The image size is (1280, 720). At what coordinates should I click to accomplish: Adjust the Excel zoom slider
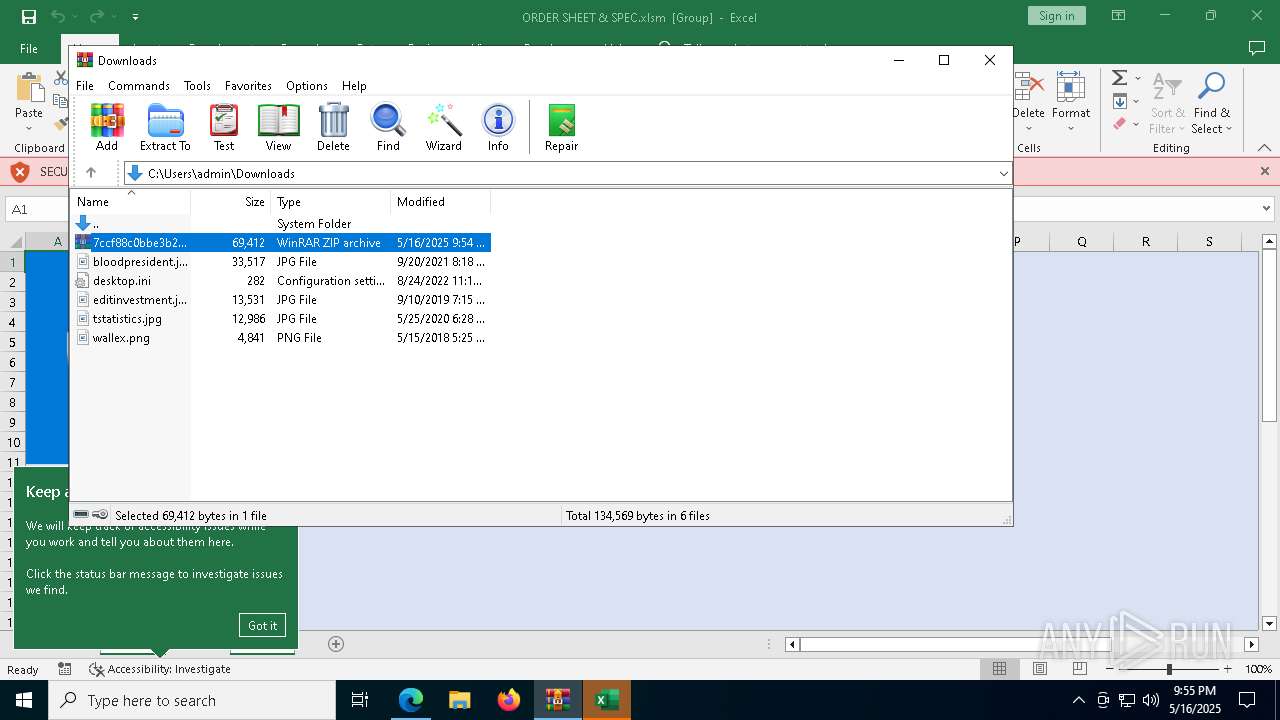(1168, 669)
